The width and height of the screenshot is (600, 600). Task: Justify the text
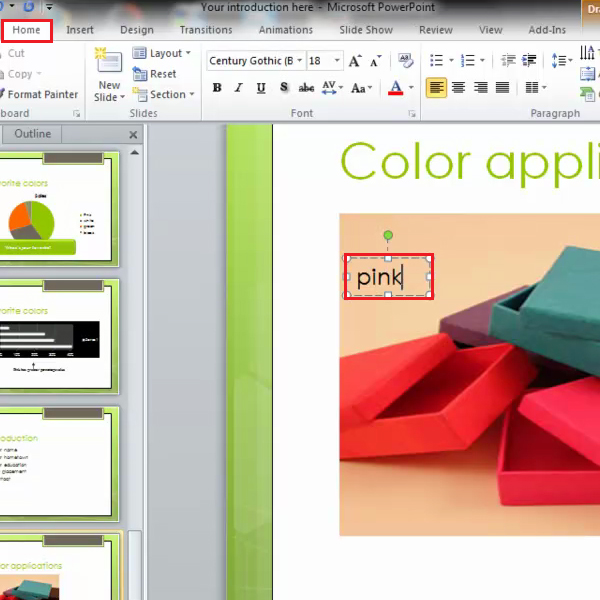pos(502,88)
